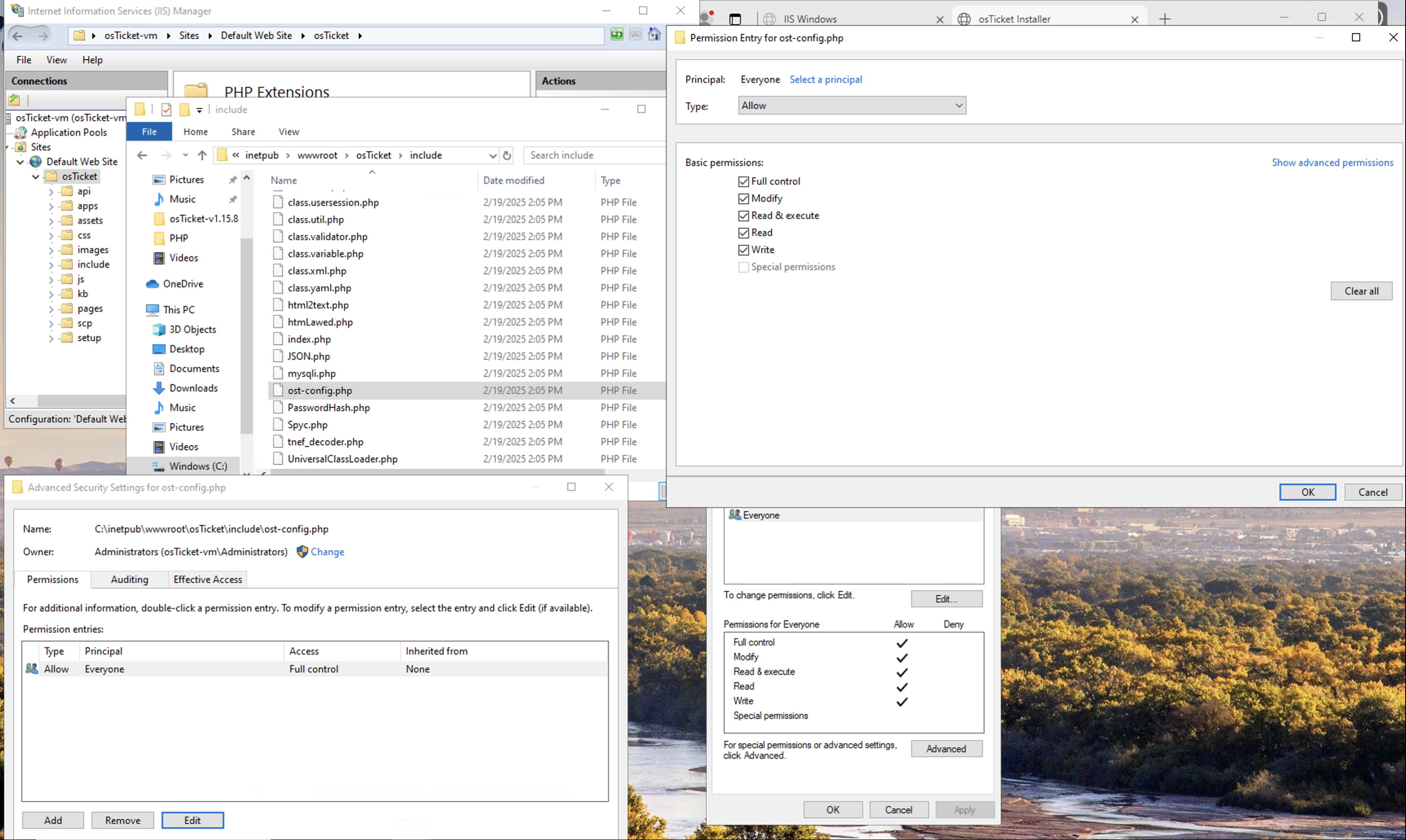This screenshot has width=1406, height=840.
Task: Click the IIS Manager home icon
Action: (654, 35)
